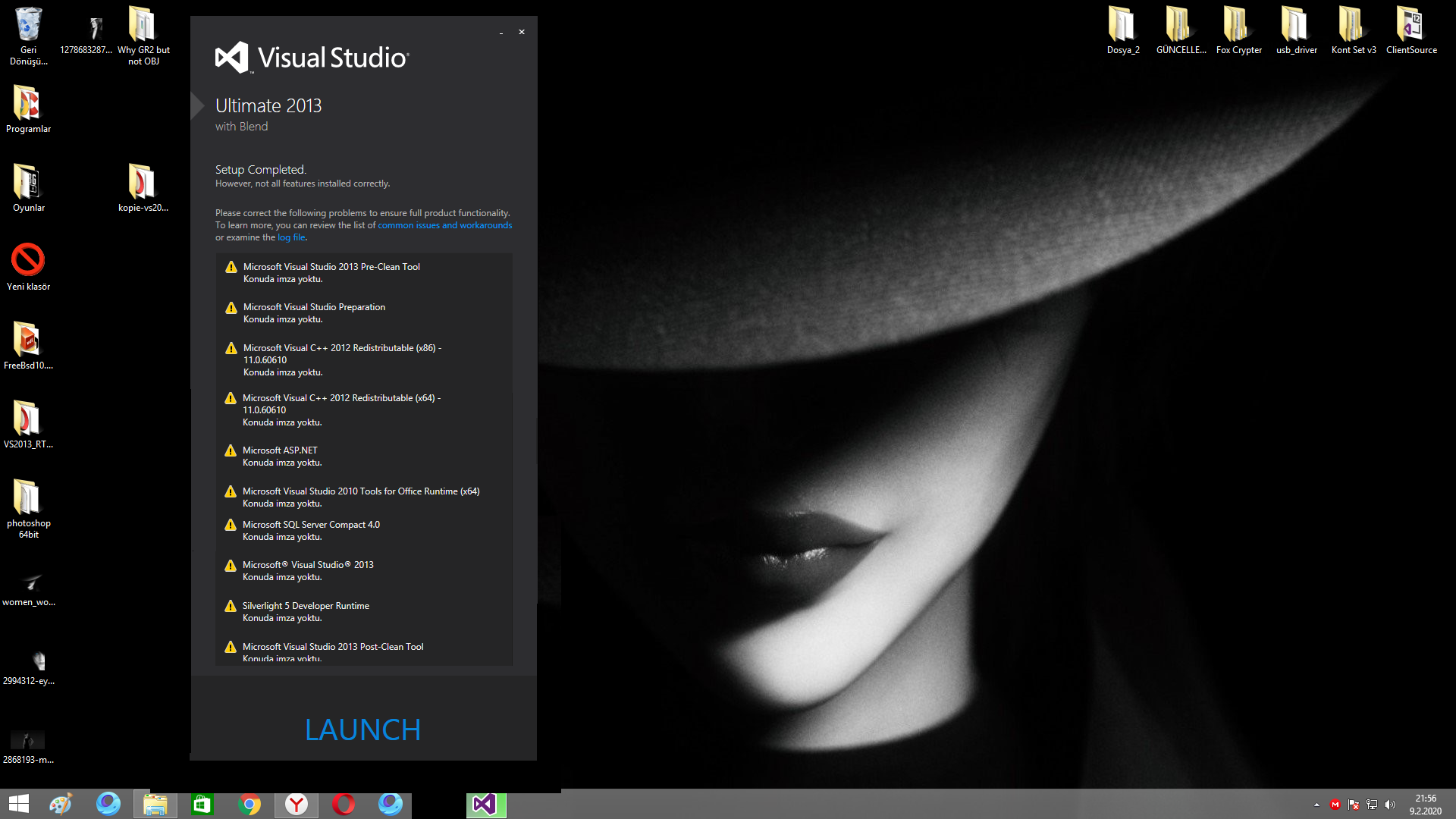Select the Oyunlar desktop folder

tap(28, 188)
